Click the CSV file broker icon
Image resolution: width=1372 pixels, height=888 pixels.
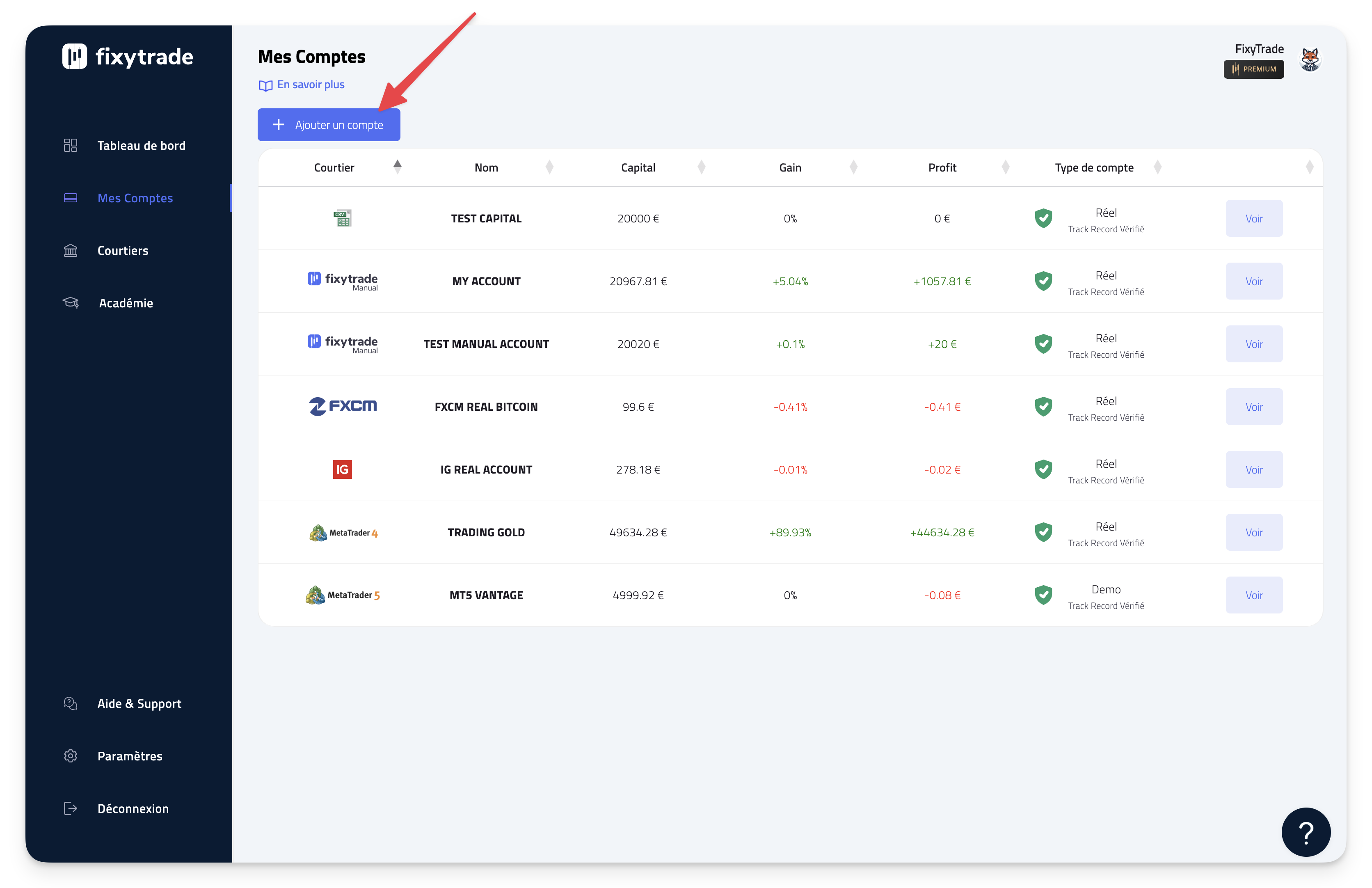point(343,218)
